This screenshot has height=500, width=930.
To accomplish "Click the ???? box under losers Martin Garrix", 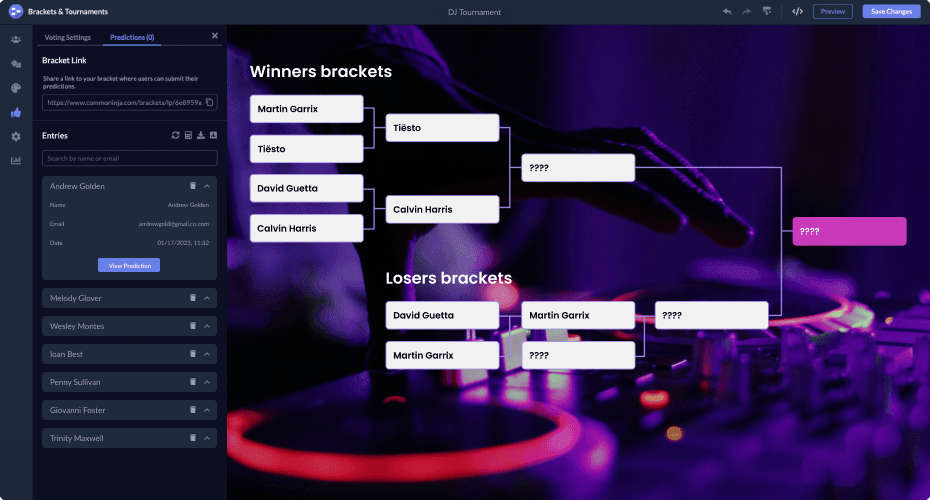I will pos(578,355).
